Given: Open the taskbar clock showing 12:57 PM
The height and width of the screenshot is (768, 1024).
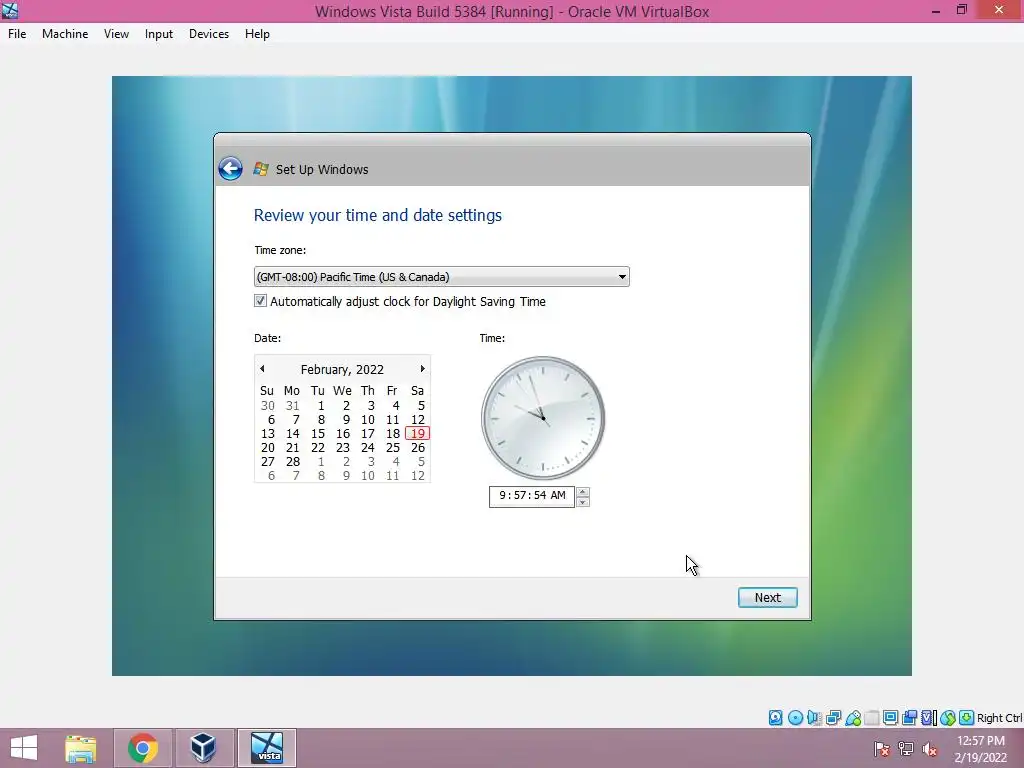Looking at the screenshot, I should [x=981, y=749].
